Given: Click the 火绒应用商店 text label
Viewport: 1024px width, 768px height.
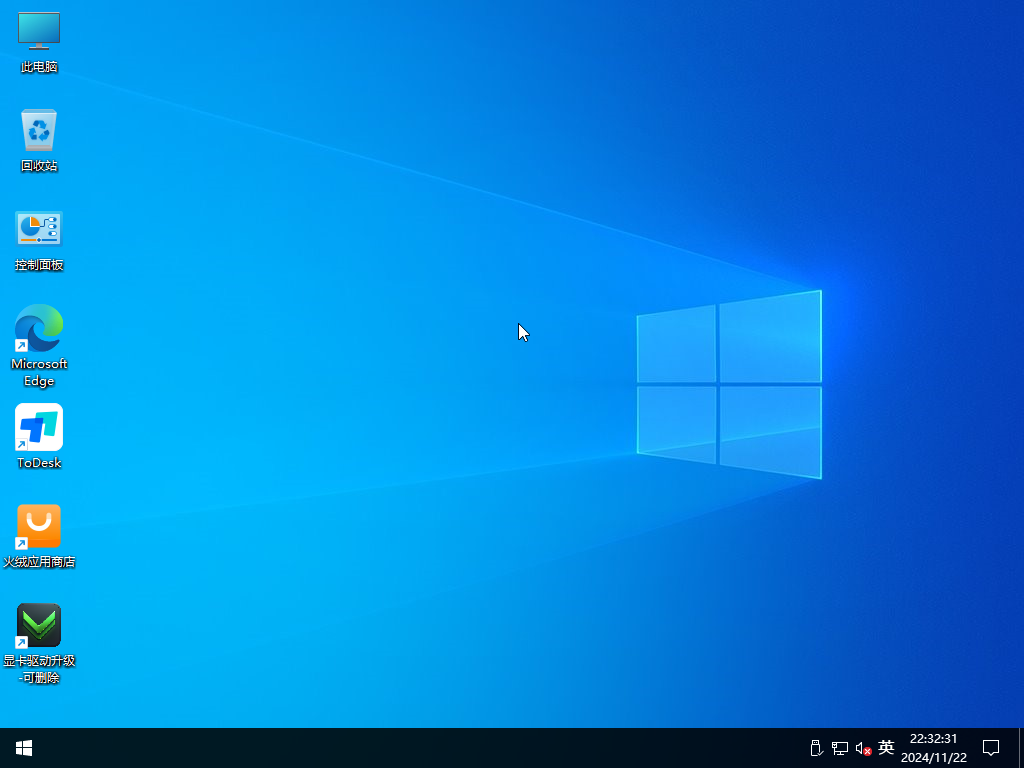Looking at the screenshot, I should pos(39,562).
